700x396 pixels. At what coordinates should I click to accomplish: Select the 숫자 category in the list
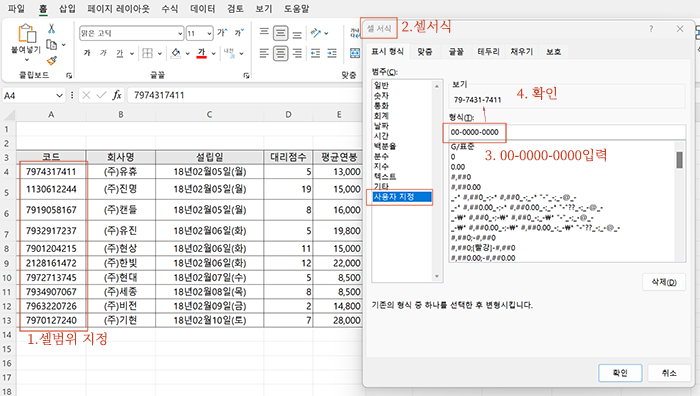pyautogui.click(x=381, y=96)
